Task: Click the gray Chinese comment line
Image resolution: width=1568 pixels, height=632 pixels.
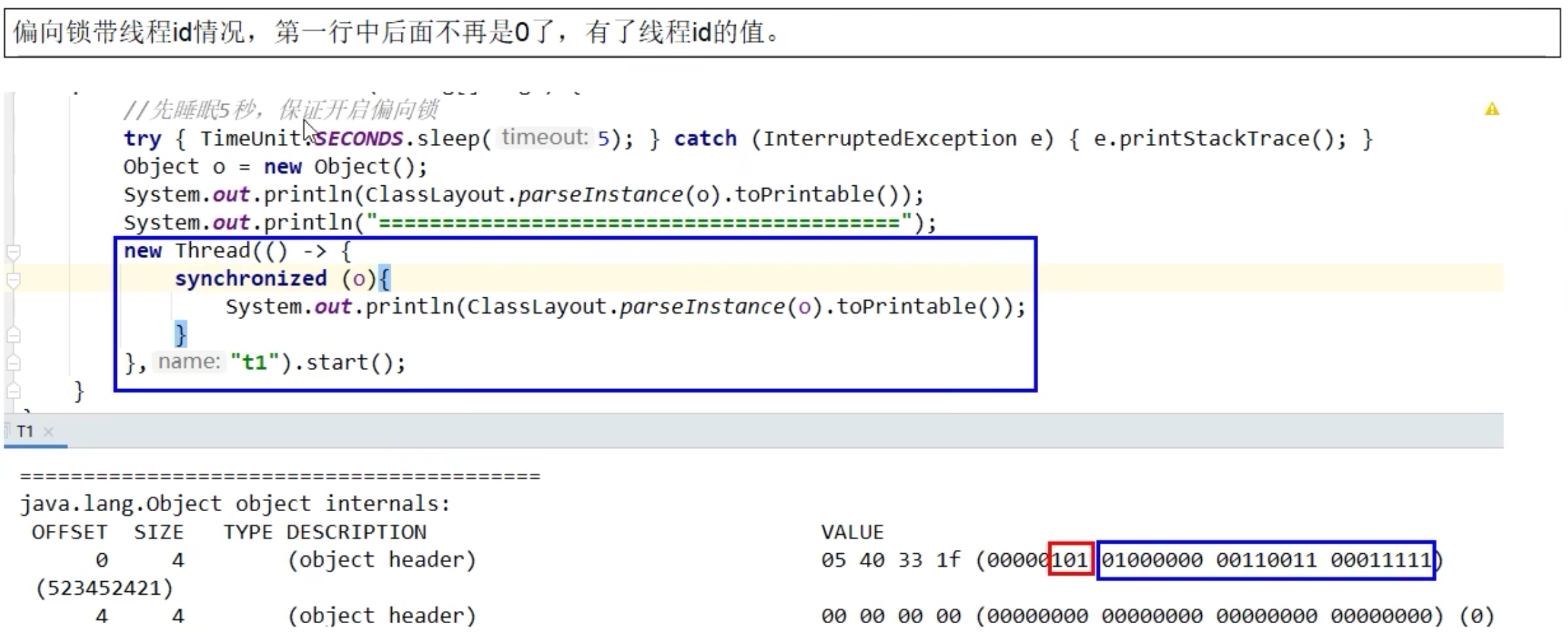Action: click(x=280, y=109)
